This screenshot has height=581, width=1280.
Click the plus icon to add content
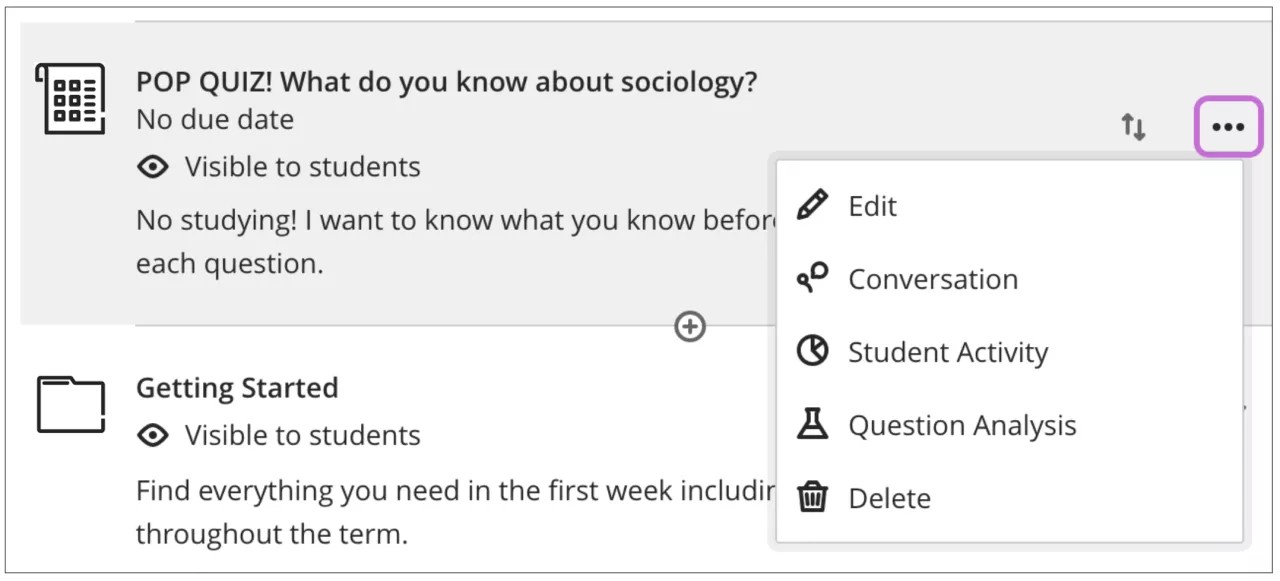pyautogui.click(x=689, y=326)
